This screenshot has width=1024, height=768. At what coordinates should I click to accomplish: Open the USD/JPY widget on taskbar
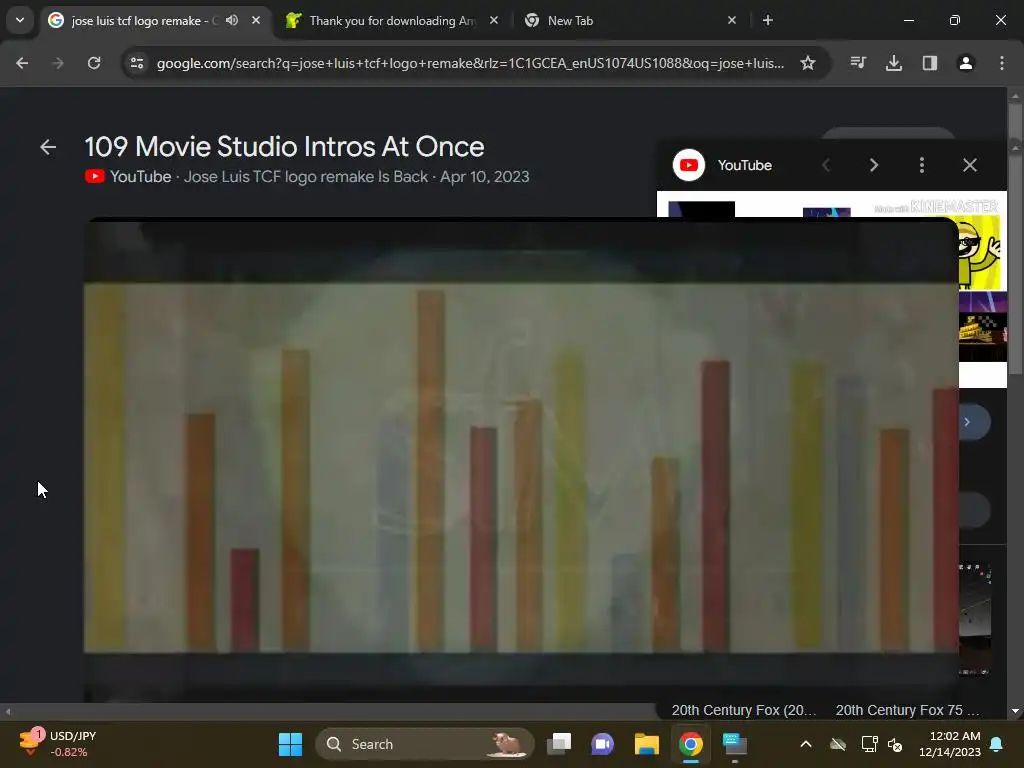point(57,744)
